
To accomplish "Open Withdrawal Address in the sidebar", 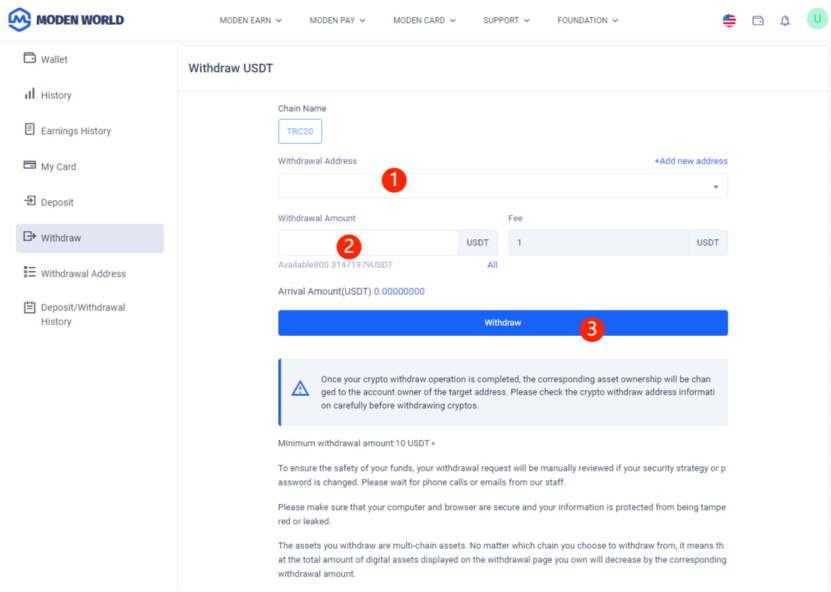I will pos(83,274).
